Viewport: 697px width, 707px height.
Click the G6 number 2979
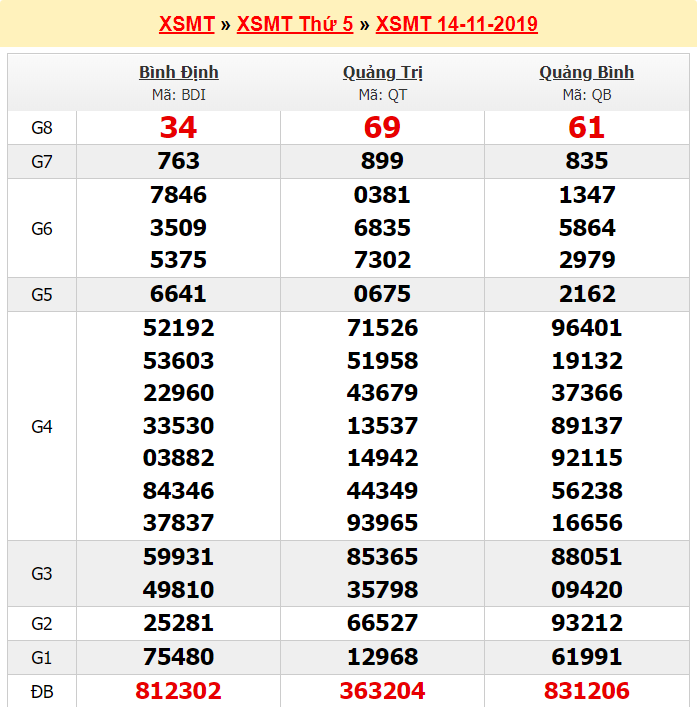pyautogui.click(x=587, y=260)
